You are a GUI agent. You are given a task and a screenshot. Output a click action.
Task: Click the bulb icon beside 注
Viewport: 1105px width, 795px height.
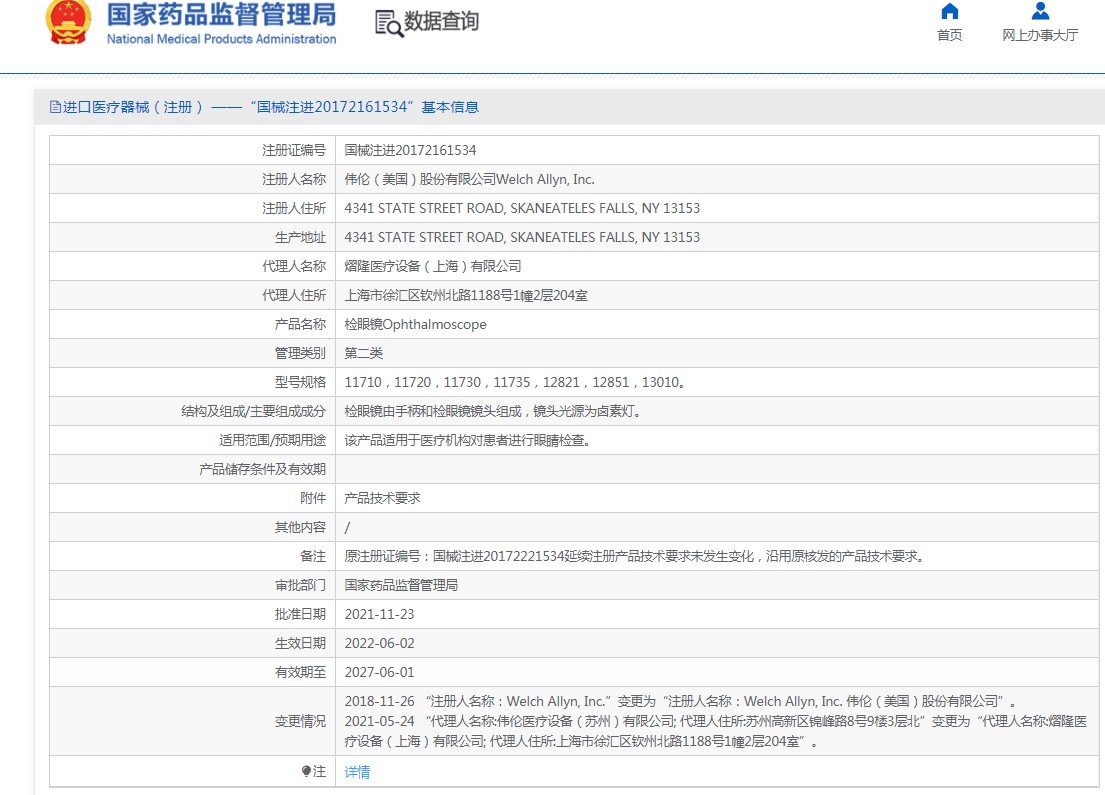[306, 771]
